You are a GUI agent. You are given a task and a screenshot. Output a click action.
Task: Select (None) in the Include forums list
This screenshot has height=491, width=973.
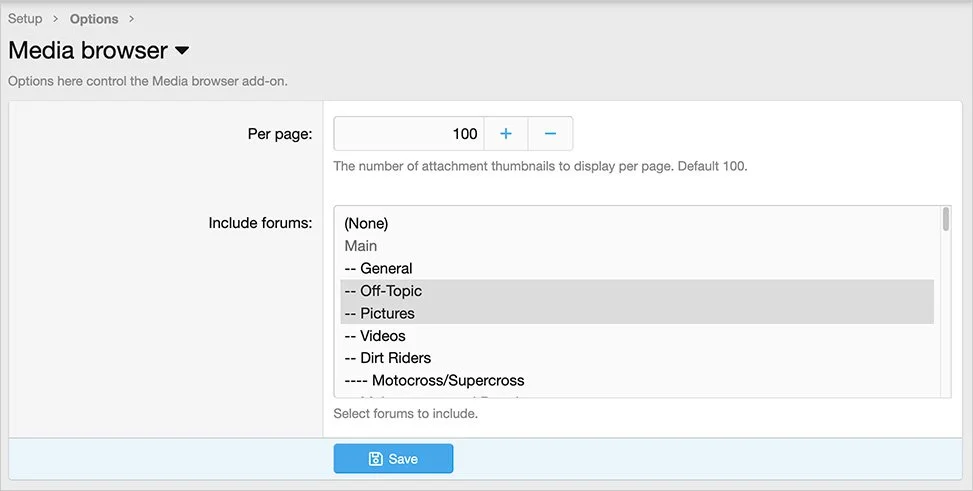click(366, 223)
